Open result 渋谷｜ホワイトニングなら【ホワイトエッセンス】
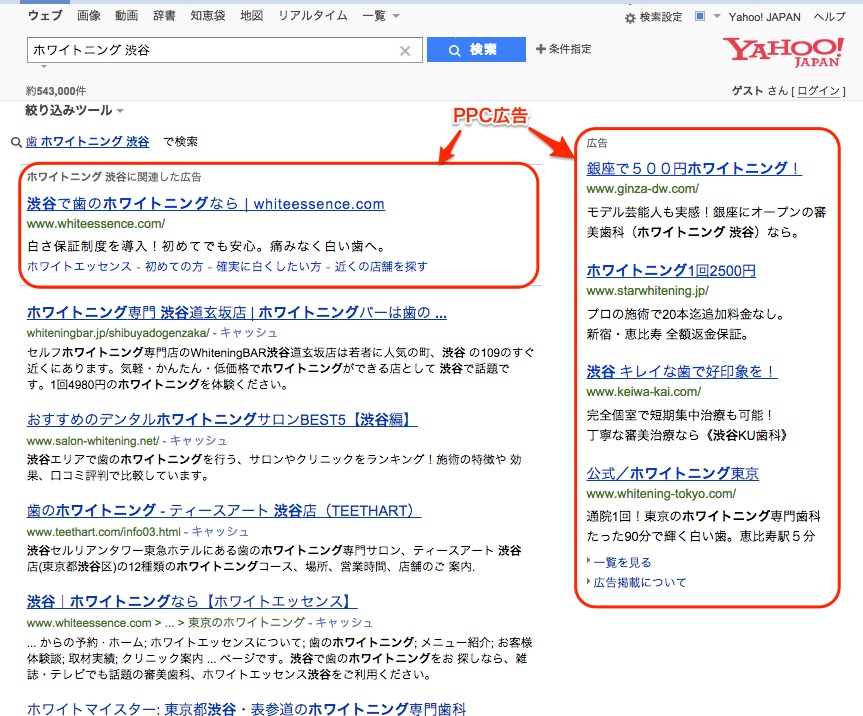 (x=192, y=602)
